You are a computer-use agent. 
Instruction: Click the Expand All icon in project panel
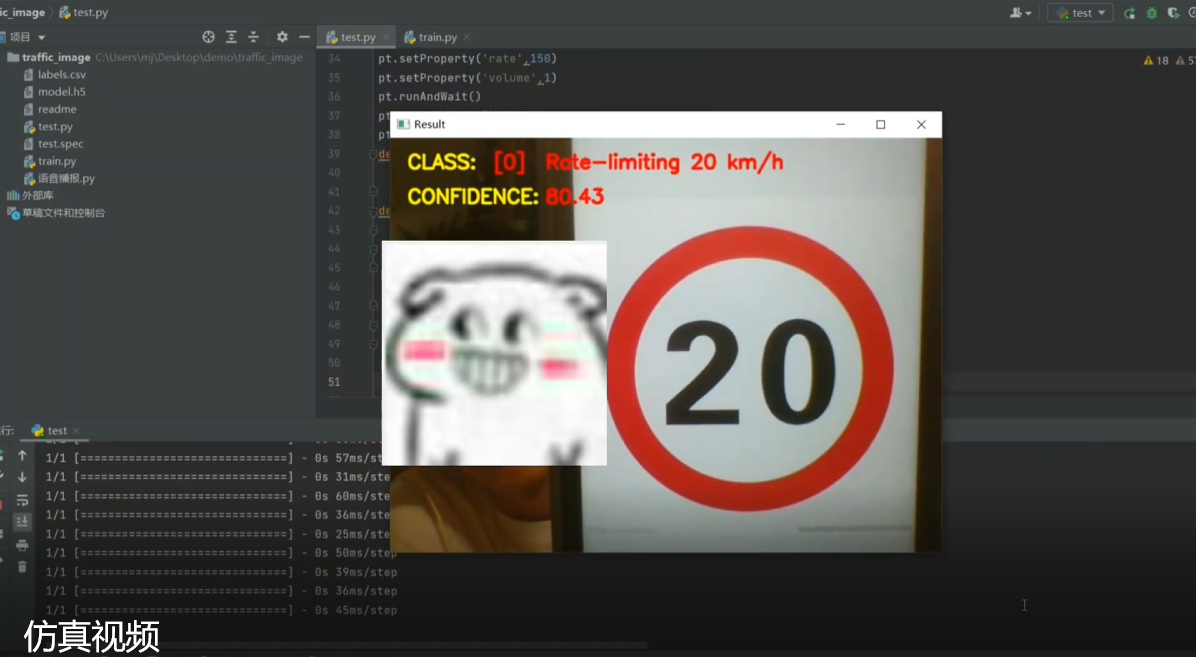(231, 37)
